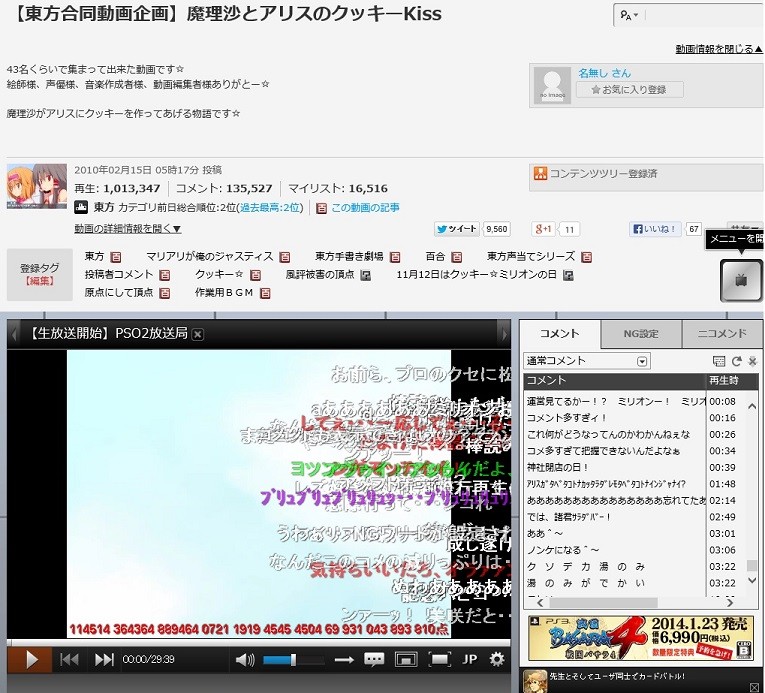Open dictionary icon next to クッキー☆ tag

pos(255,275)
